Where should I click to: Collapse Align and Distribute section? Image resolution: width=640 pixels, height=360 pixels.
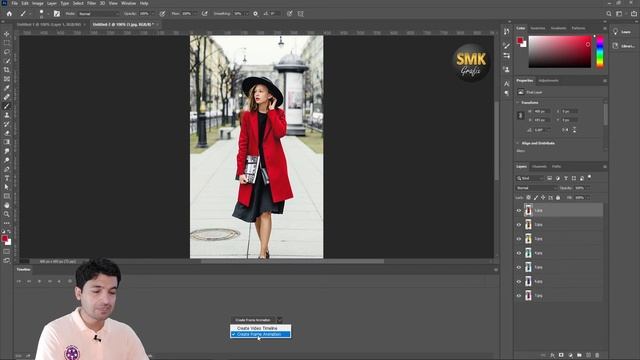pyautogui.click(x=518, y=143)
